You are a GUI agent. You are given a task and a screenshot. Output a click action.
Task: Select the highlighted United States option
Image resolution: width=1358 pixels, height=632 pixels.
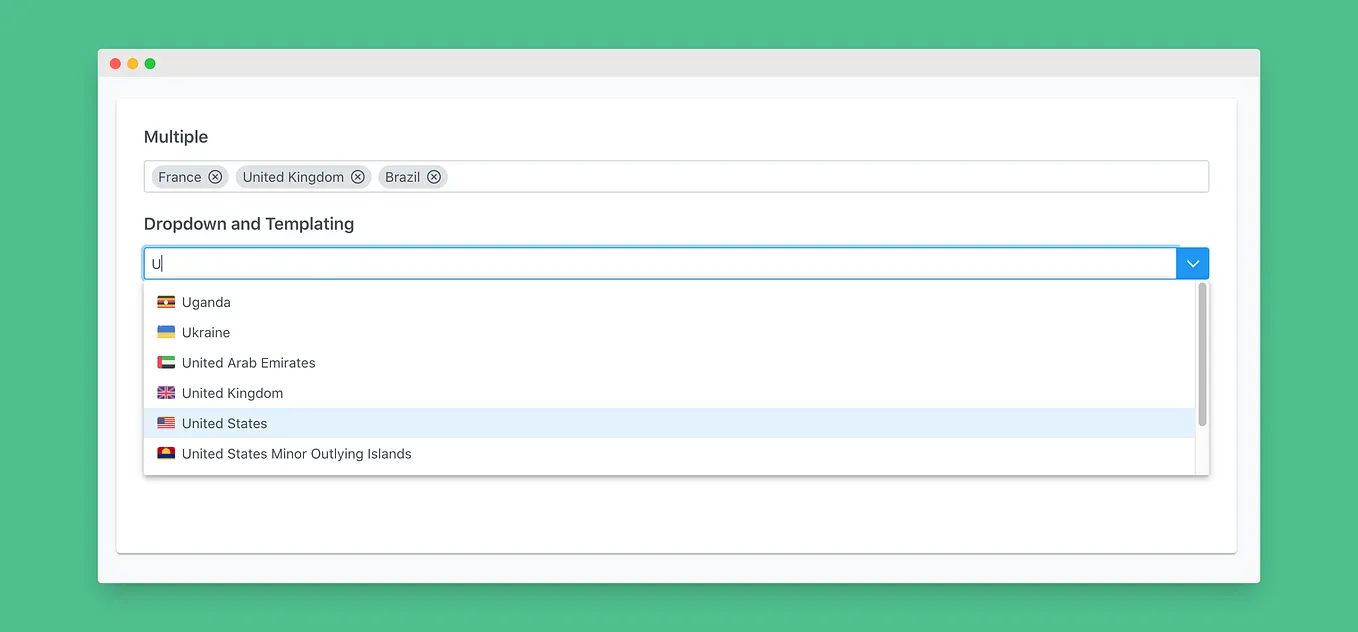(x=224, y=422)
